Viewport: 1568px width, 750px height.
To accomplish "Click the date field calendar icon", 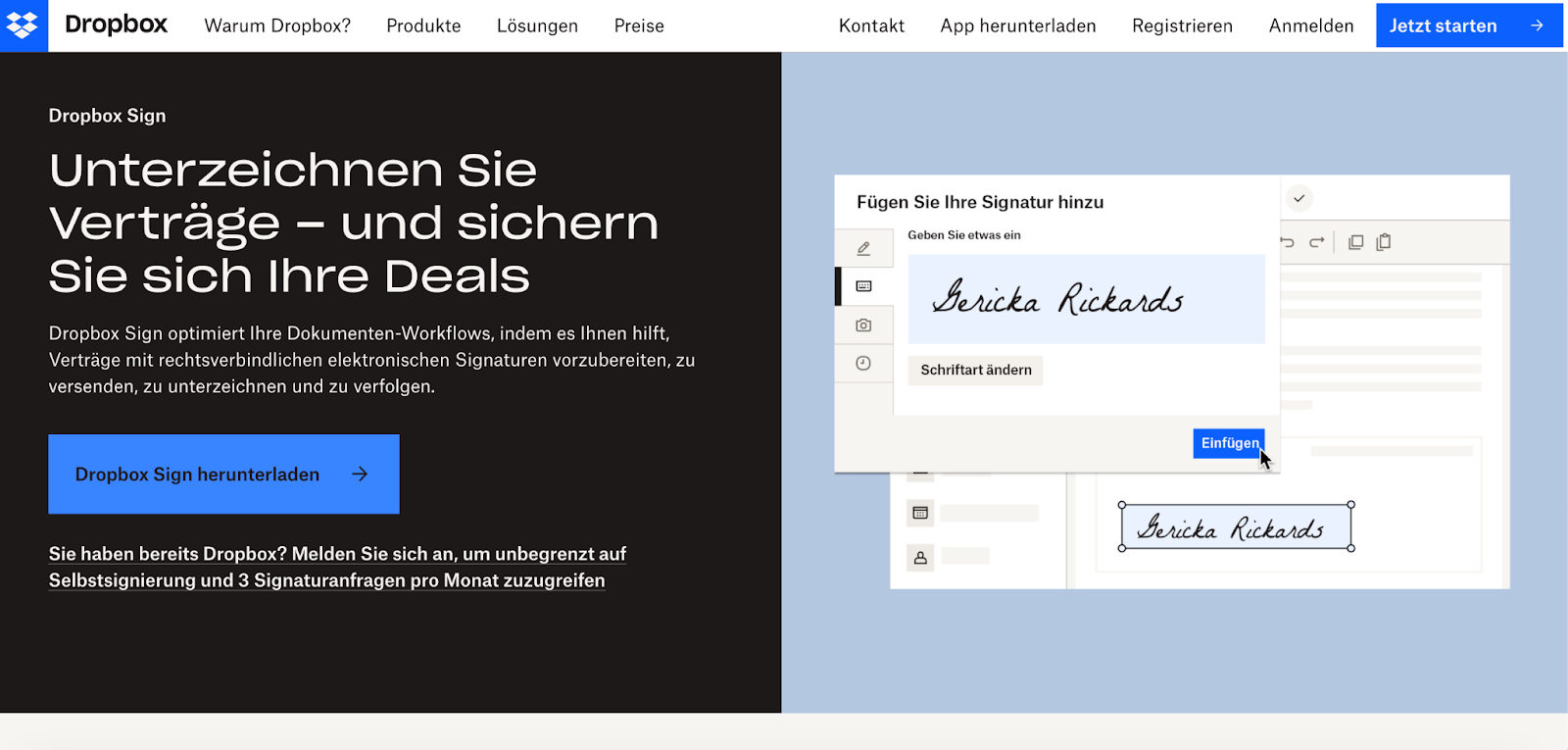I will pos(920,513).
